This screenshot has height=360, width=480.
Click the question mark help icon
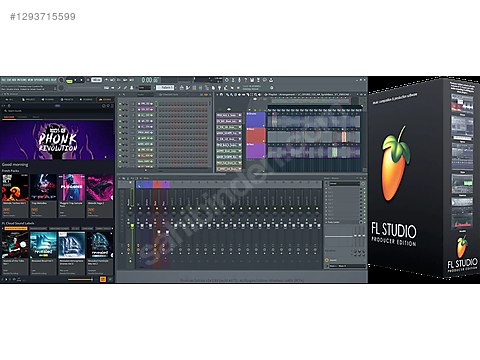point(246,80)
